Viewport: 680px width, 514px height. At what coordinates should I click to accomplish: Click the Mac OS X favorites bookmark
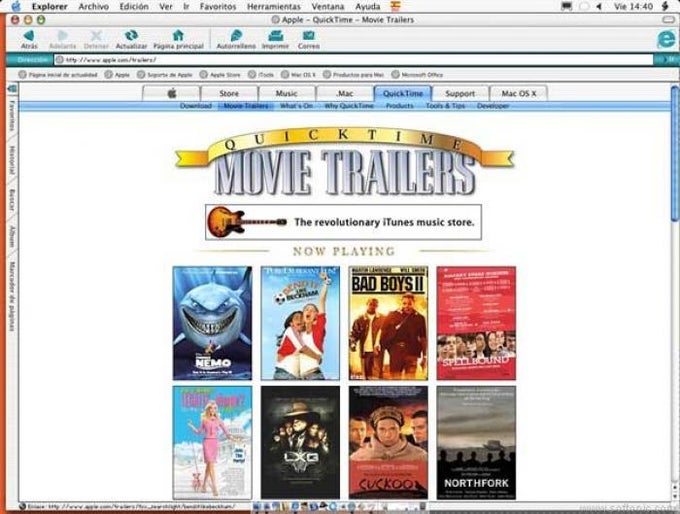tap(298, 75)
